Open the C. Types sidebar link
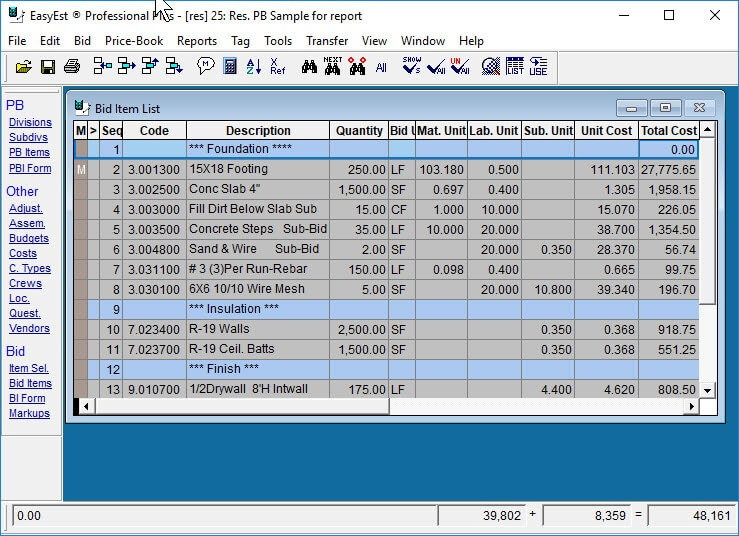 [x=30, y=268]
